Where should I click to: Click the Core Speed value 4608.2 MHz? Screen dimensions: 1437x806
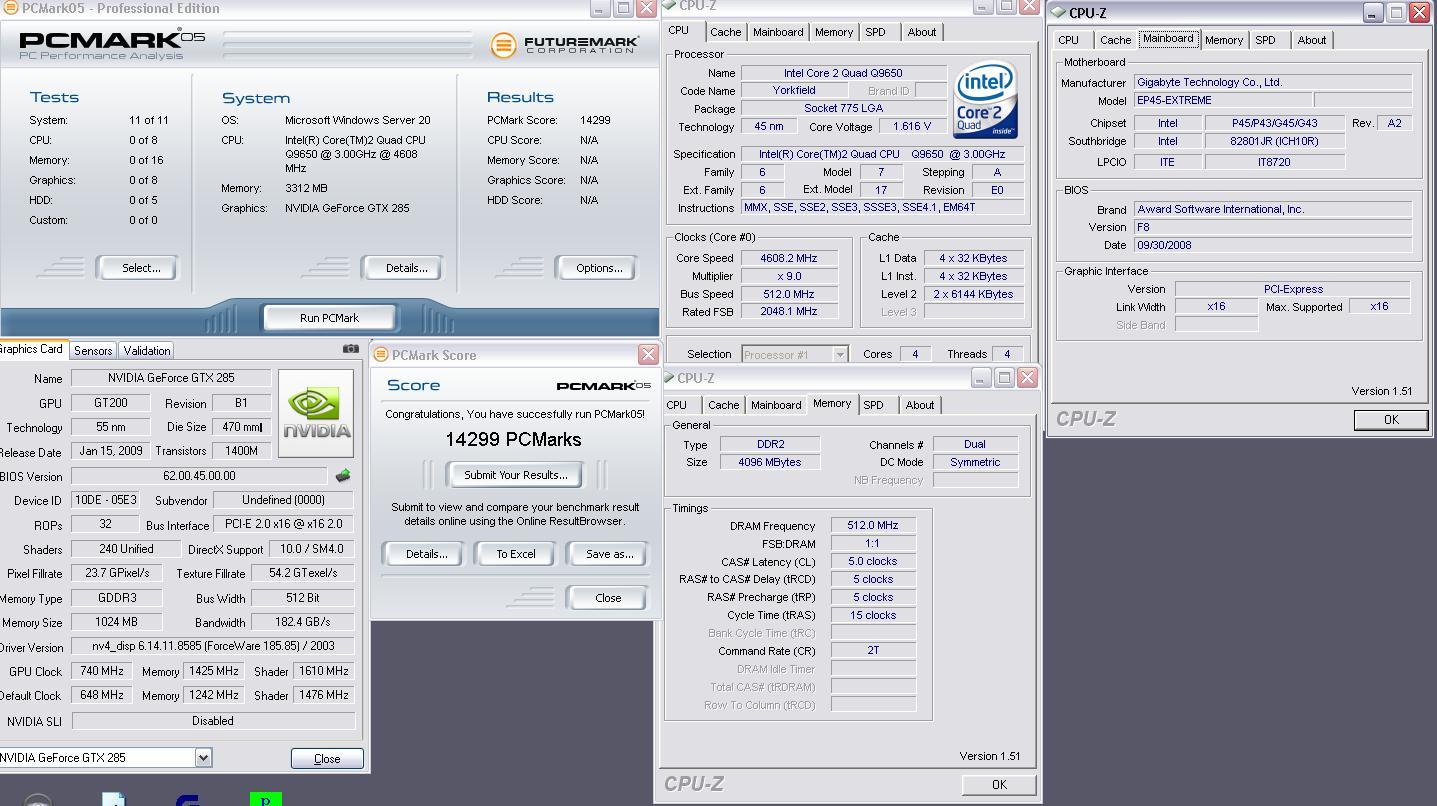click(x=788, y=258)
